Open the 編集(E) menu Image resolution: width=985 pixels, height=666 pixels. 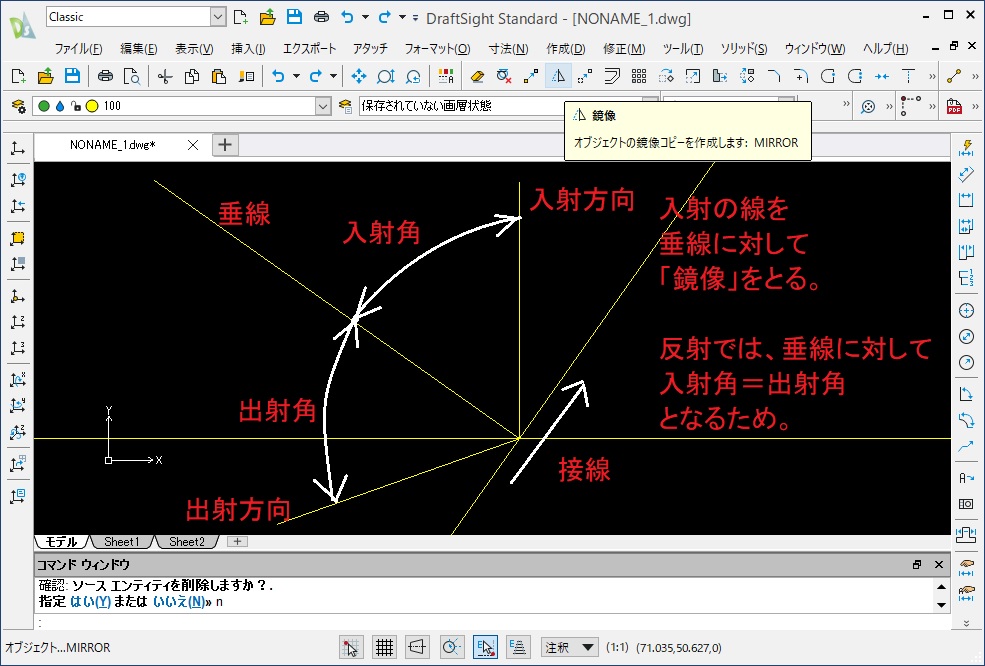(139, 48)
